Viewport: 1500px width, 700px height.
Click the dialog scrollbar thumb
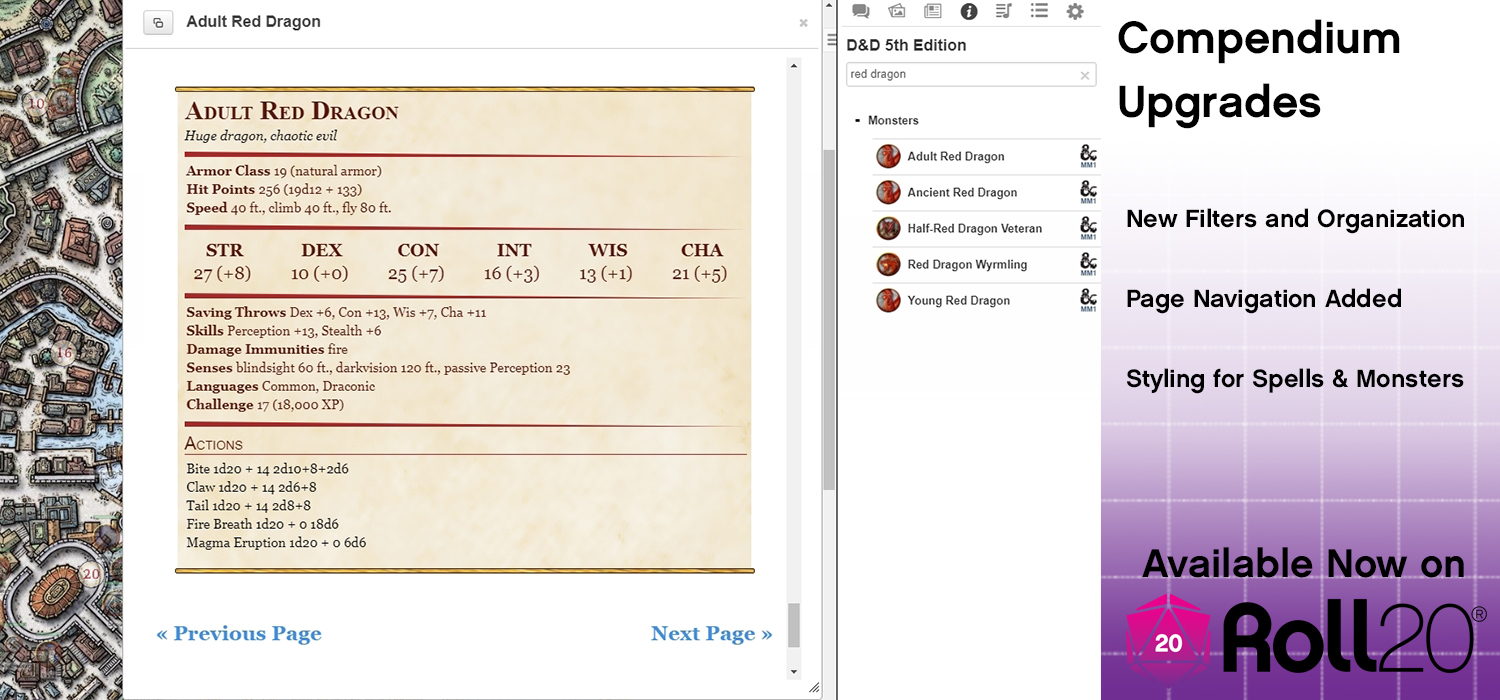794,626
